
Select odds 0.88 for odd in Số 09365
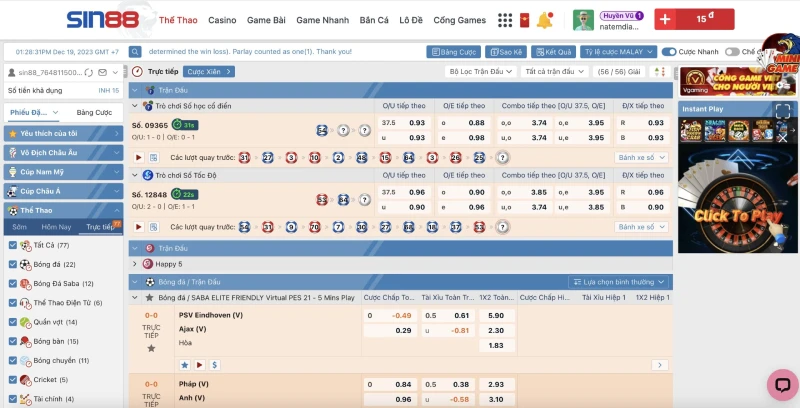pos(463,123)
